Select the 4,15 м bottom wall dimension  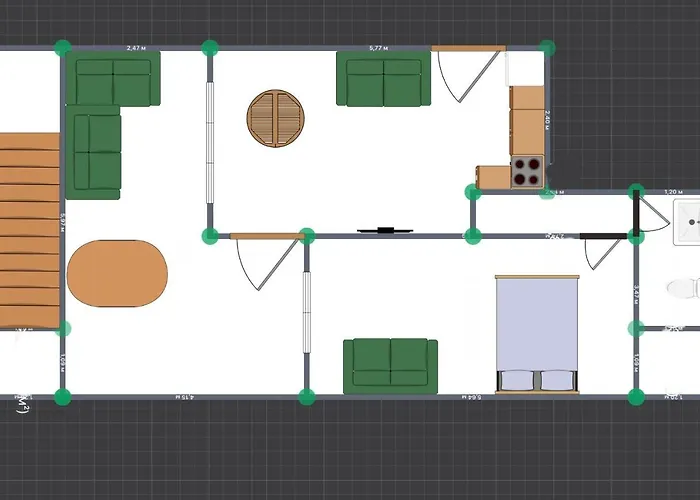[x=185, y=397]
